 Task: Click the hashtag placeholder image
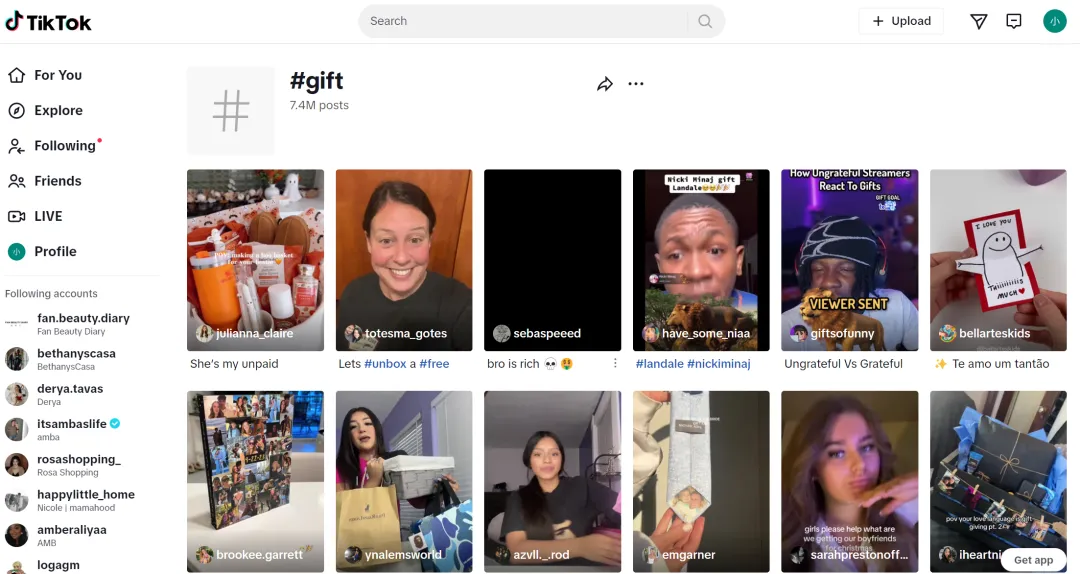[x=231, y=110]
